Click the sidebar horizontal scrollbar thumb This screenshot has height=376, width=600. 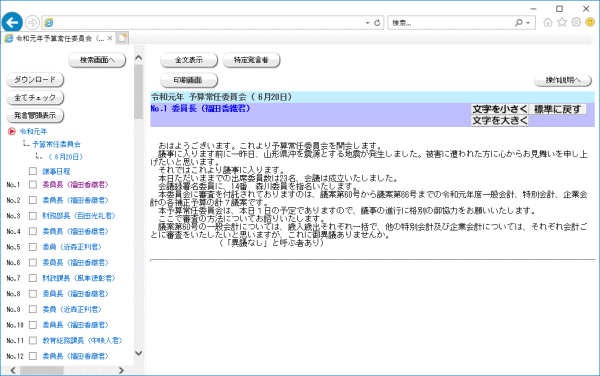pos(42,370)
